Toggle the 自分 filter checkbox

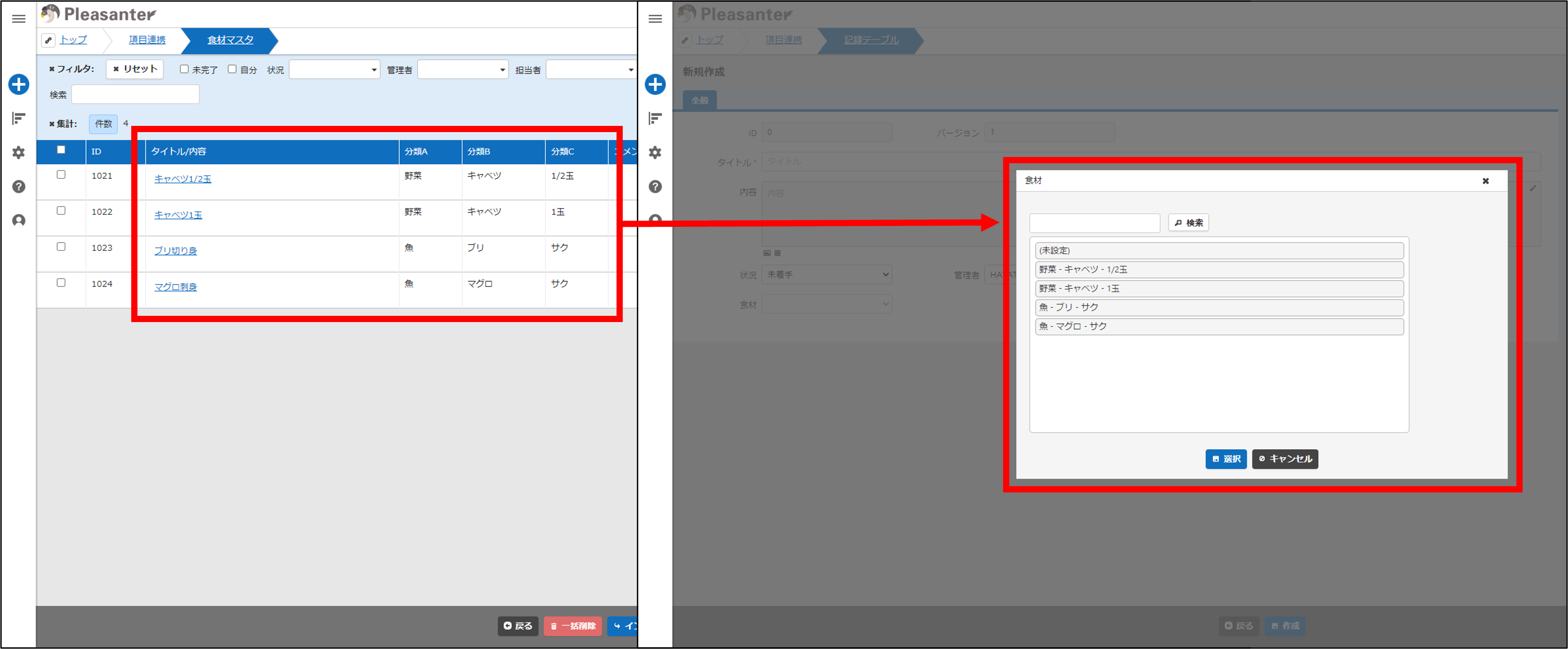(232, 69)
